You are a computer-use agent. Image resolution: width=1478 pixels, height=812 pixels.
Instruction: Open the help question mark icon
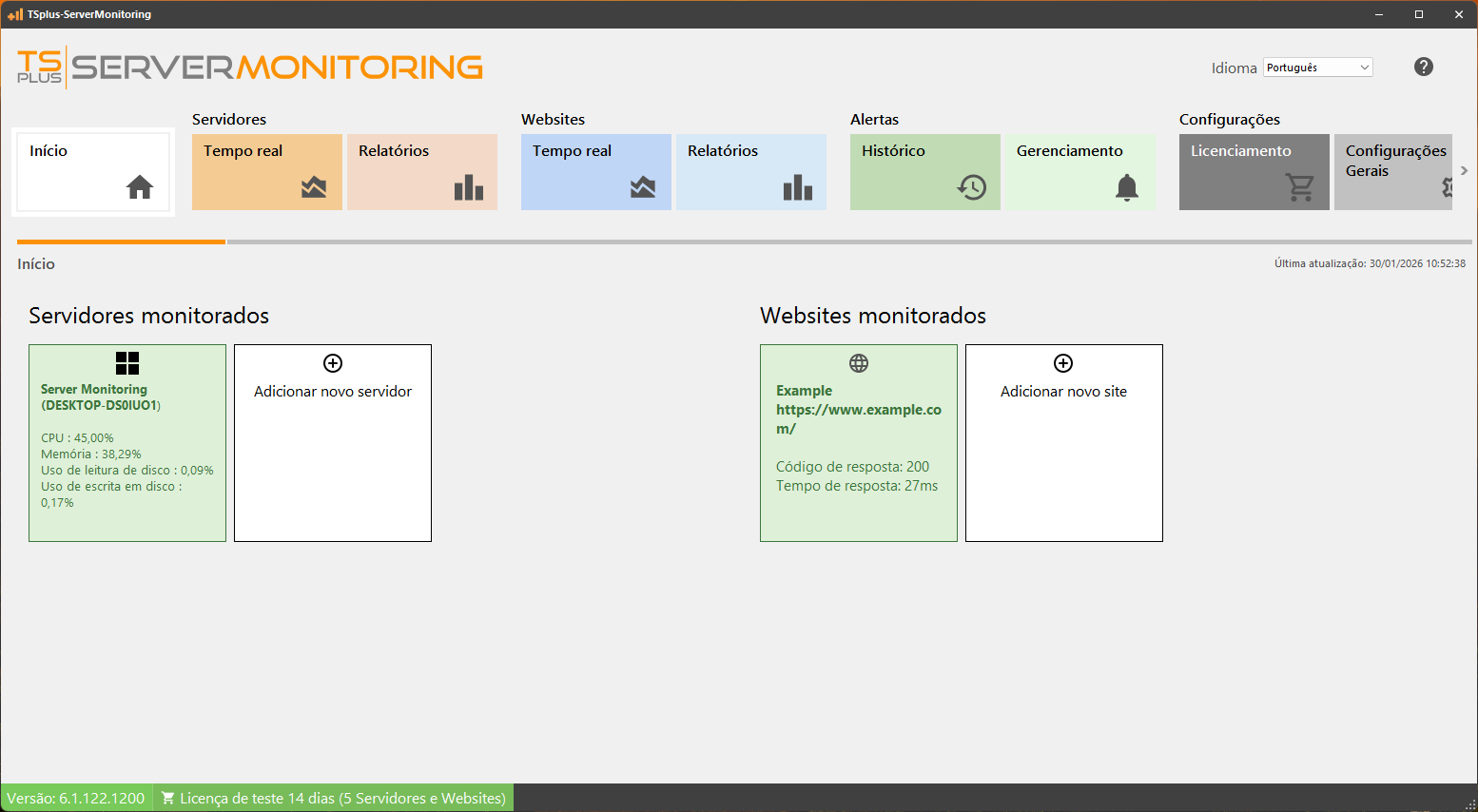point(1423,67)
